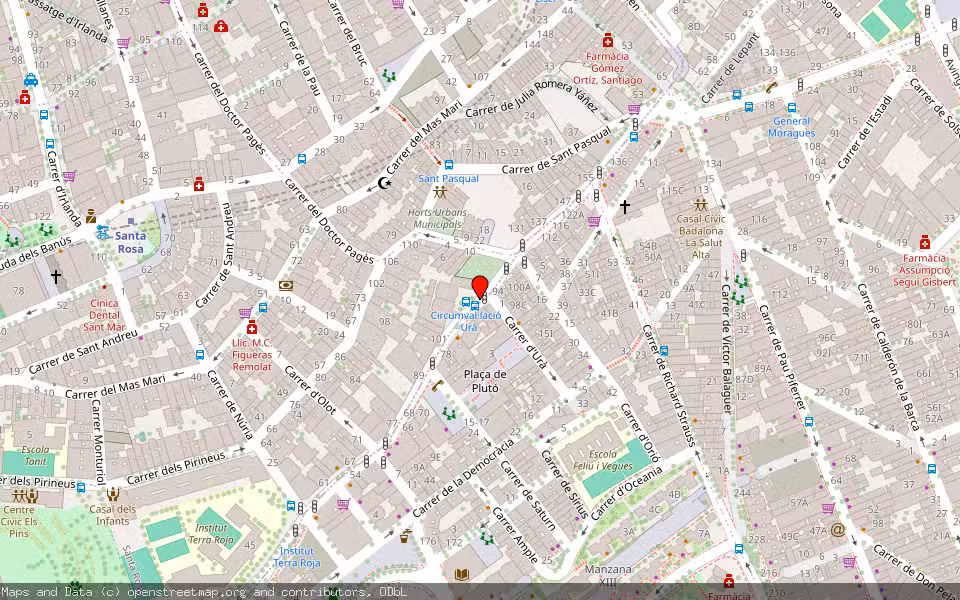This screenshot has width=960, height=600.
Task: Click the Casal dels Infants community icon
Action: click(x=113, y=495)
